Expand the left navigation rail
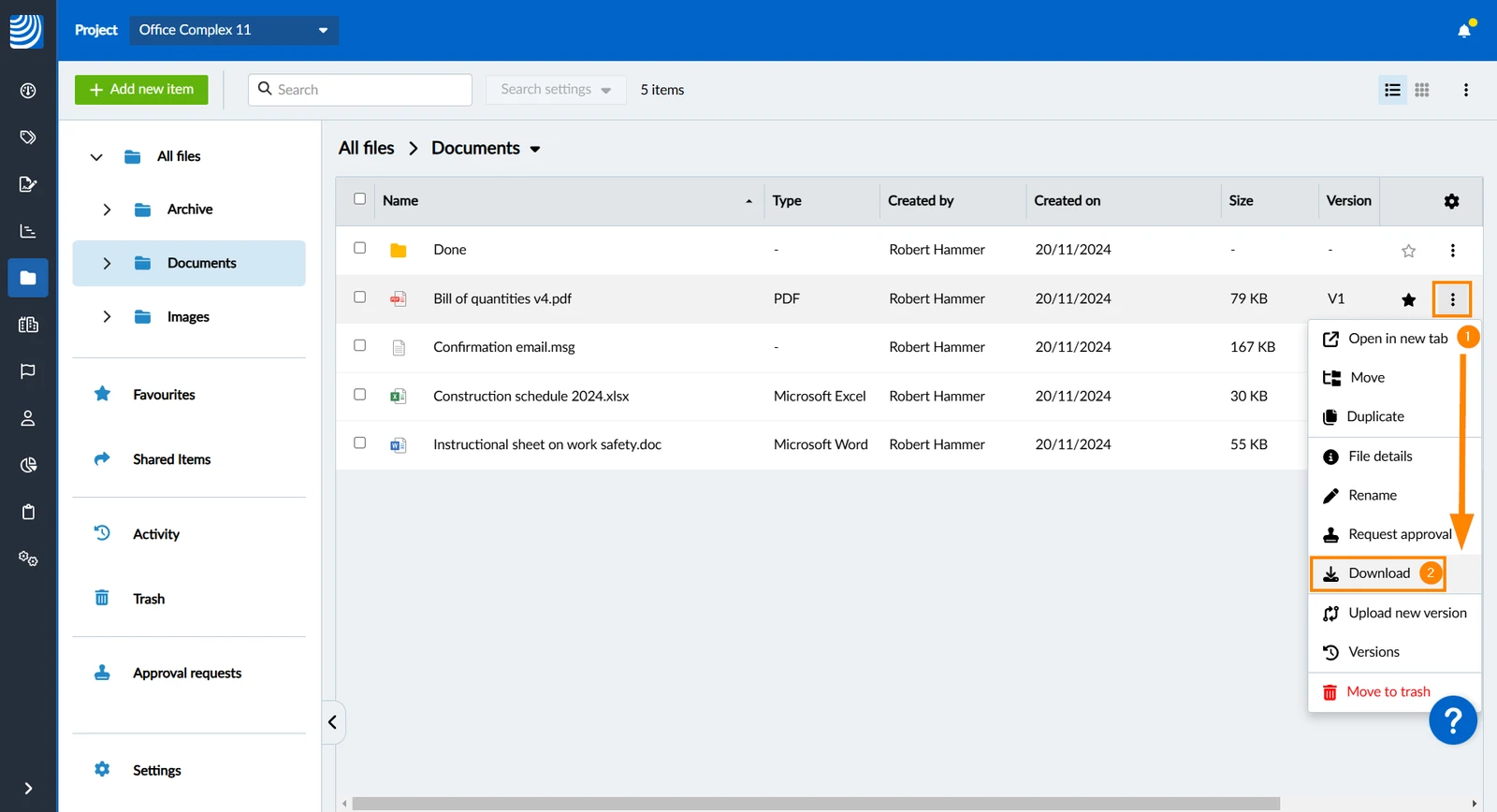 pos(28,789)
